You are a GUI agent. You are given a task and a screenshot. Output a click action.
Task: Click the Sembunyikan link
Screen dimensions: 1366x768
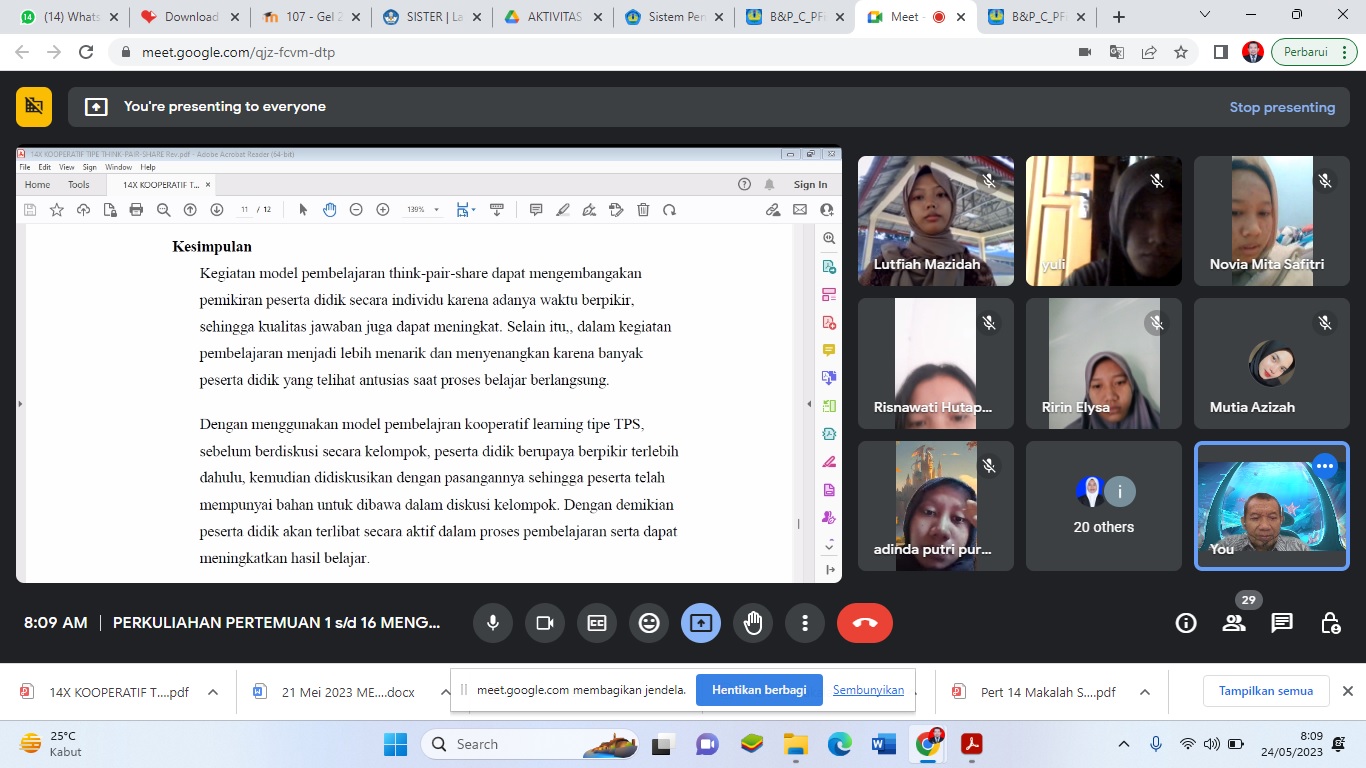(x=868, y=690)
